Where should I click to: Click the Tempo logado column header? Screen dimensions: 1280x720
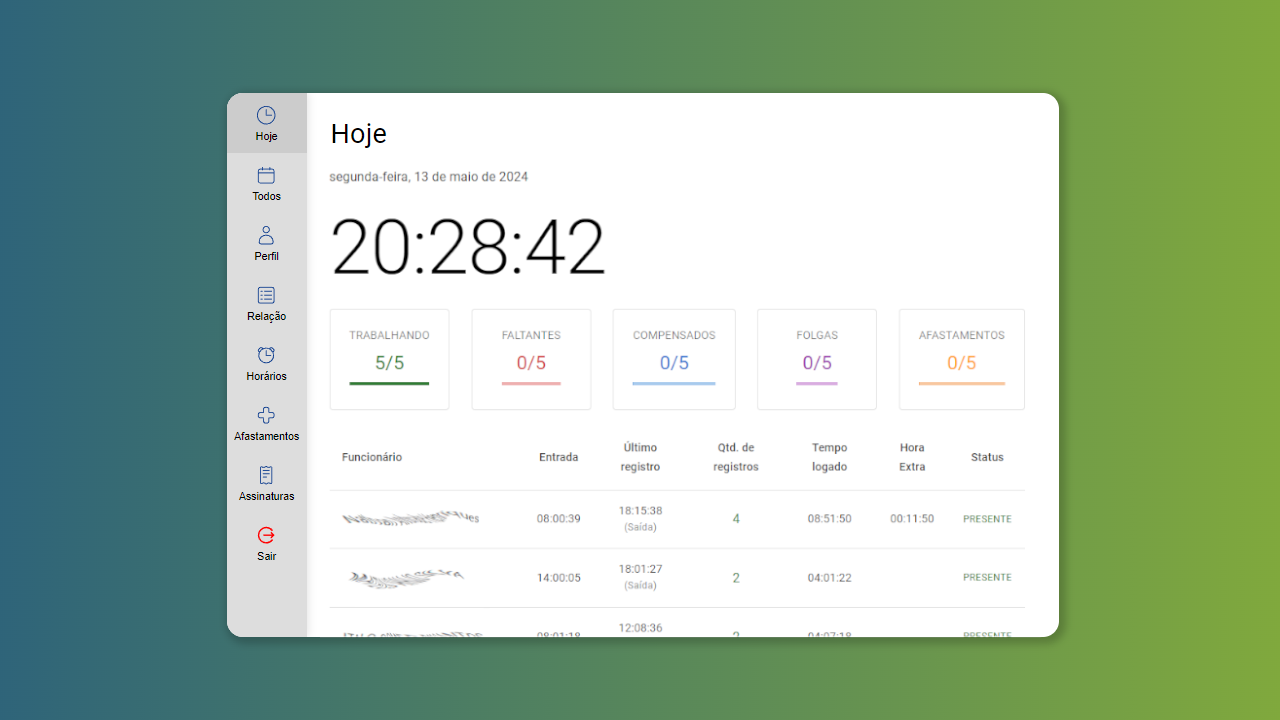pyautogui.click(x=829, y=457)
